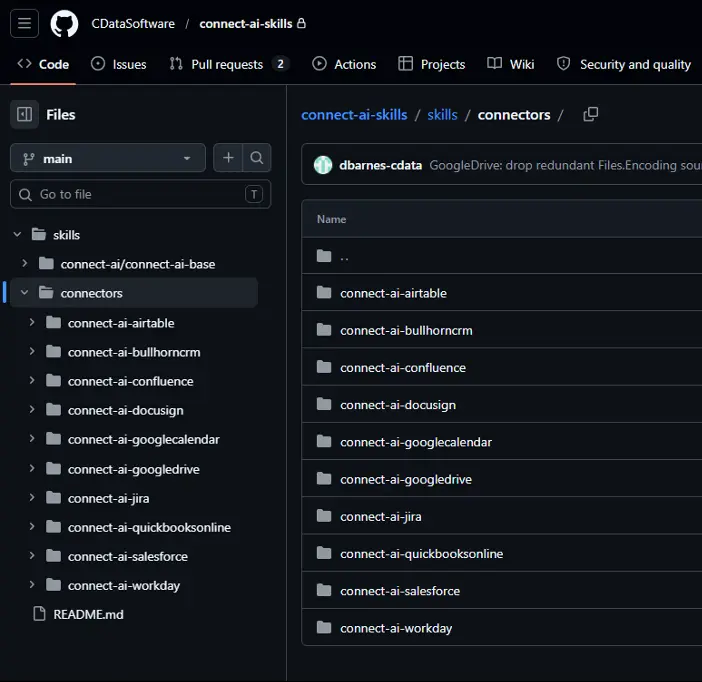Screen dimensions: 702x682
Task: Collapse the connectors folder chevron in tree
Action: 25,292
